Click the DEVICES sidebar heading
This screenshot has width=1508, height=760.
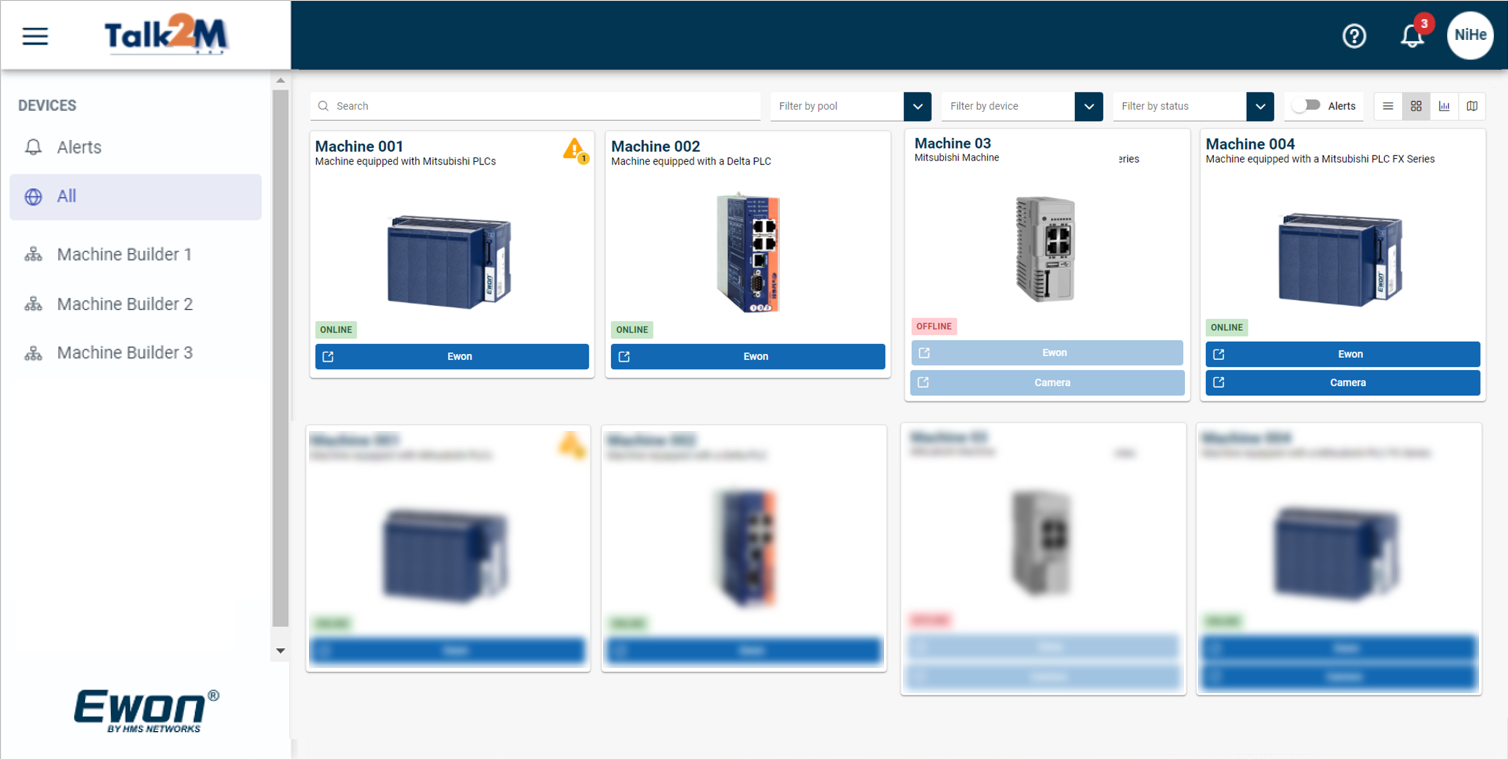pyautogui.click(x=47, y=106)
